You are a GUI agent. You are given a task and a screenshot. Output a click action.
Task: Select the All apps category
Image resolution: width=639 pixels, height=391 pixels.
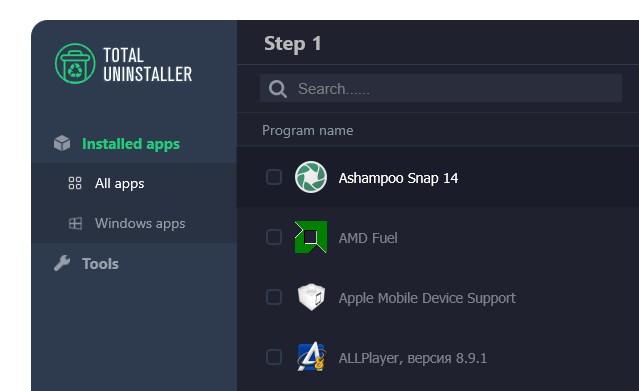tap(119, 183)
